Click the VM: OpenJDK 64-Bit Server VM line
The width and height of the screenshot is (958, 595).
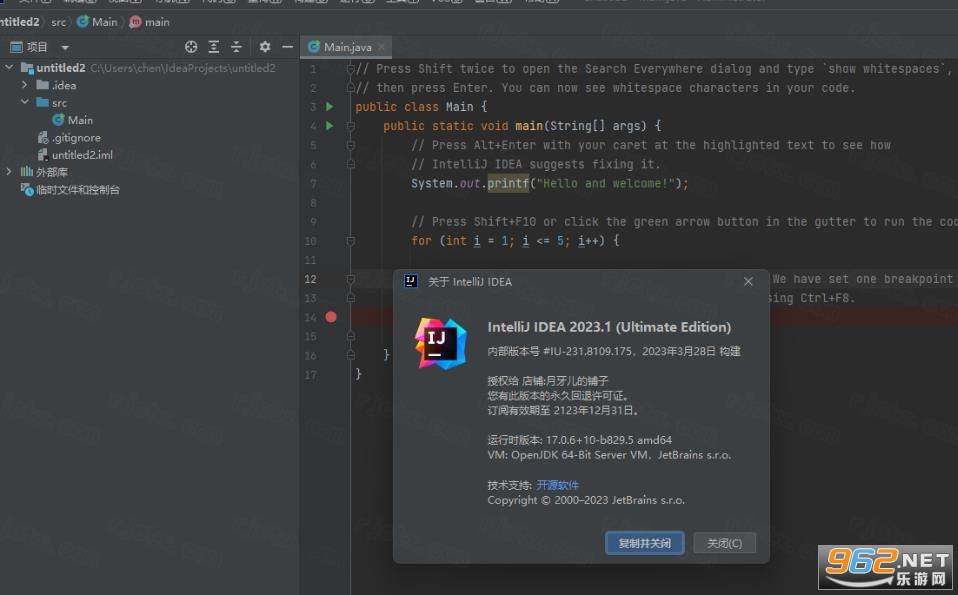(609, 455)
